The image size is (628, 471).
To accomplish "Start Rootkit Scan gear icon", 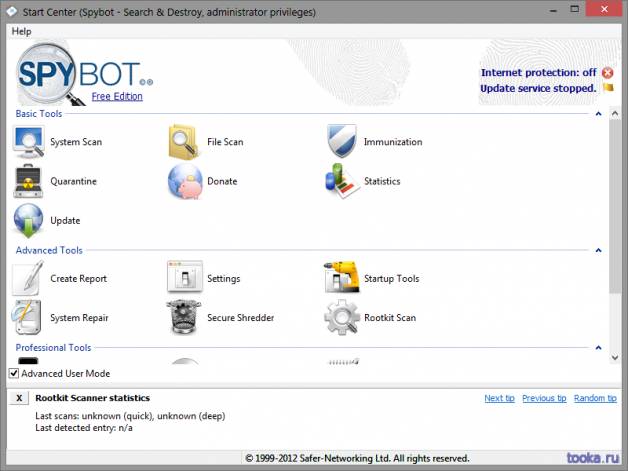I will [342, 317].
